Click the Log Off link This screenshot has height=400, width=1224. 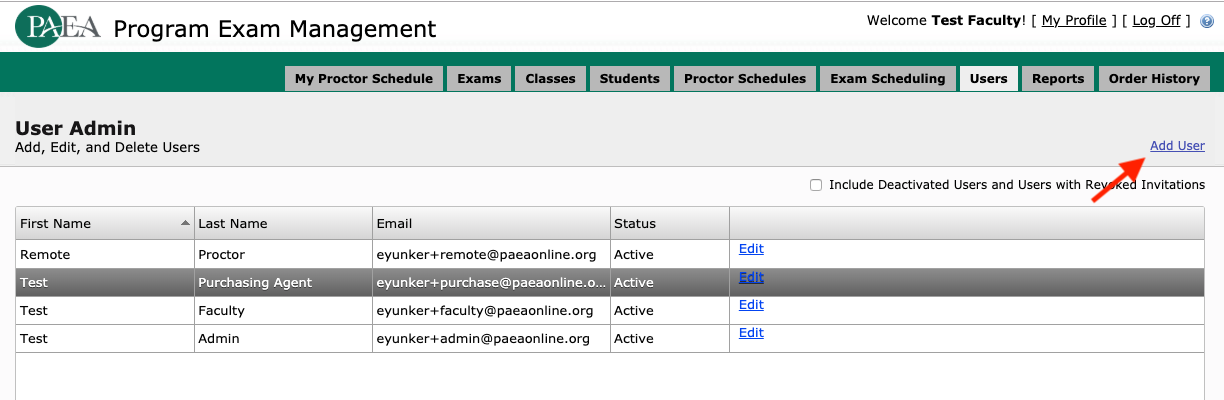(x=1156, y=21)
